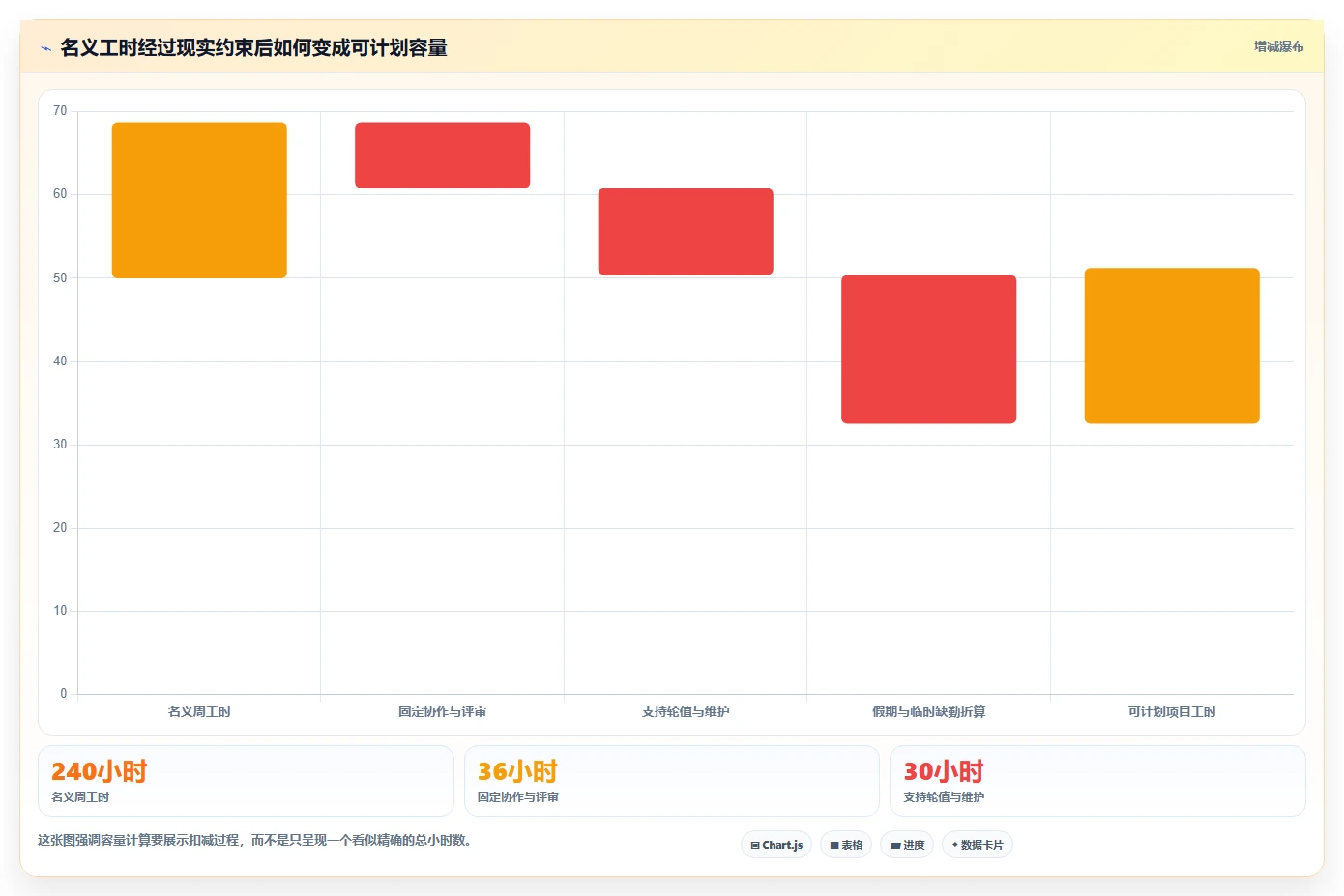Click the 名义周工时 axis label
The height and width of the screenshot is (896, 1344).
199,711
